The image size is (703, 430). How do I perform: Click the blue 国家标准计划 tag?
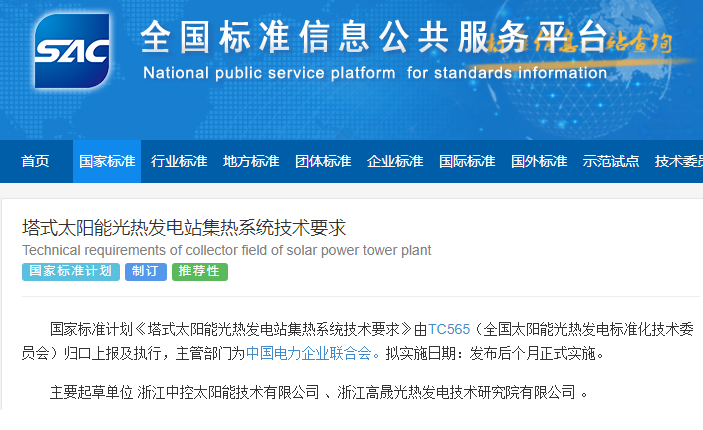(x=70, y=271)
